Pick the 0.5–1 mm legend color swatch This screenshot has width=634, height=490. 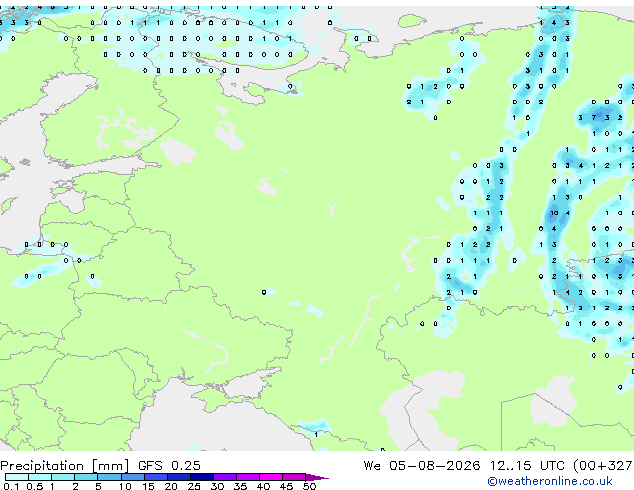(40, 477)
